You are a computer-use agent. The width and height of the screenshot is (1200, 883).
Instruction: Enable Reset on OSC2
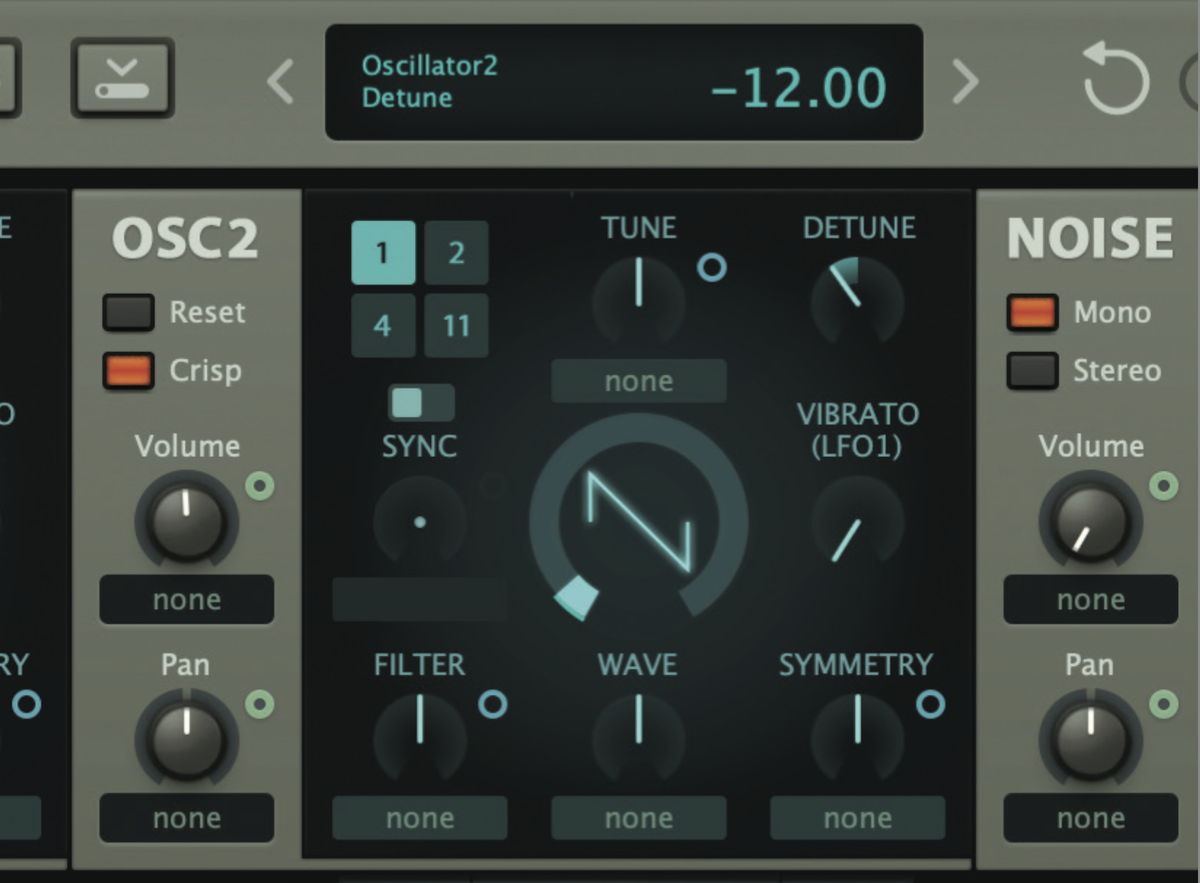tap(128, 312)
